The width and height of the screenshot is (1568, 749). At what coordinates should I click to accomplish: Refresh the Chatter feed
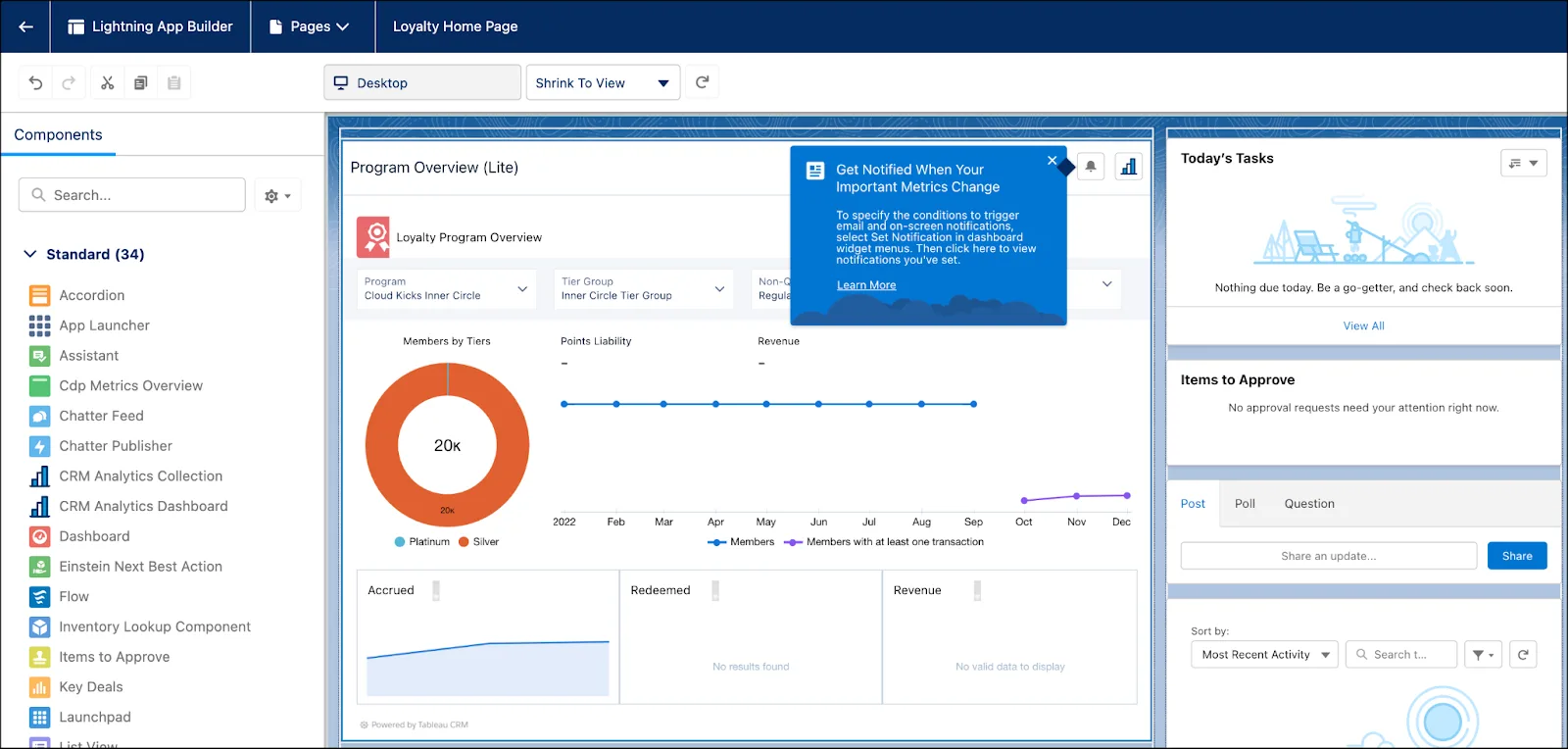(1523, 655)
